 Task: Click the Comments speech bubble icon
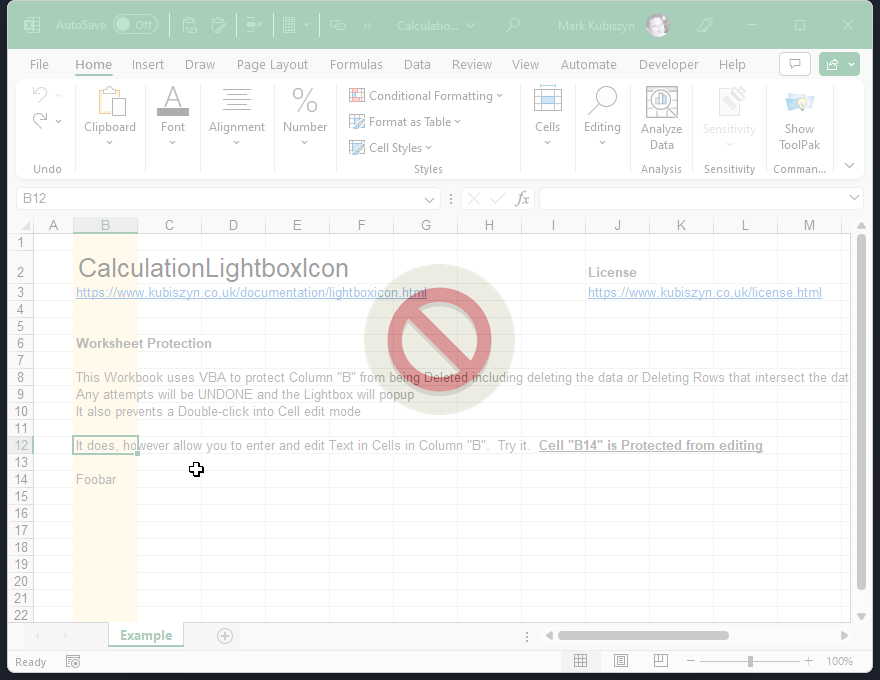tap(795, 64)
